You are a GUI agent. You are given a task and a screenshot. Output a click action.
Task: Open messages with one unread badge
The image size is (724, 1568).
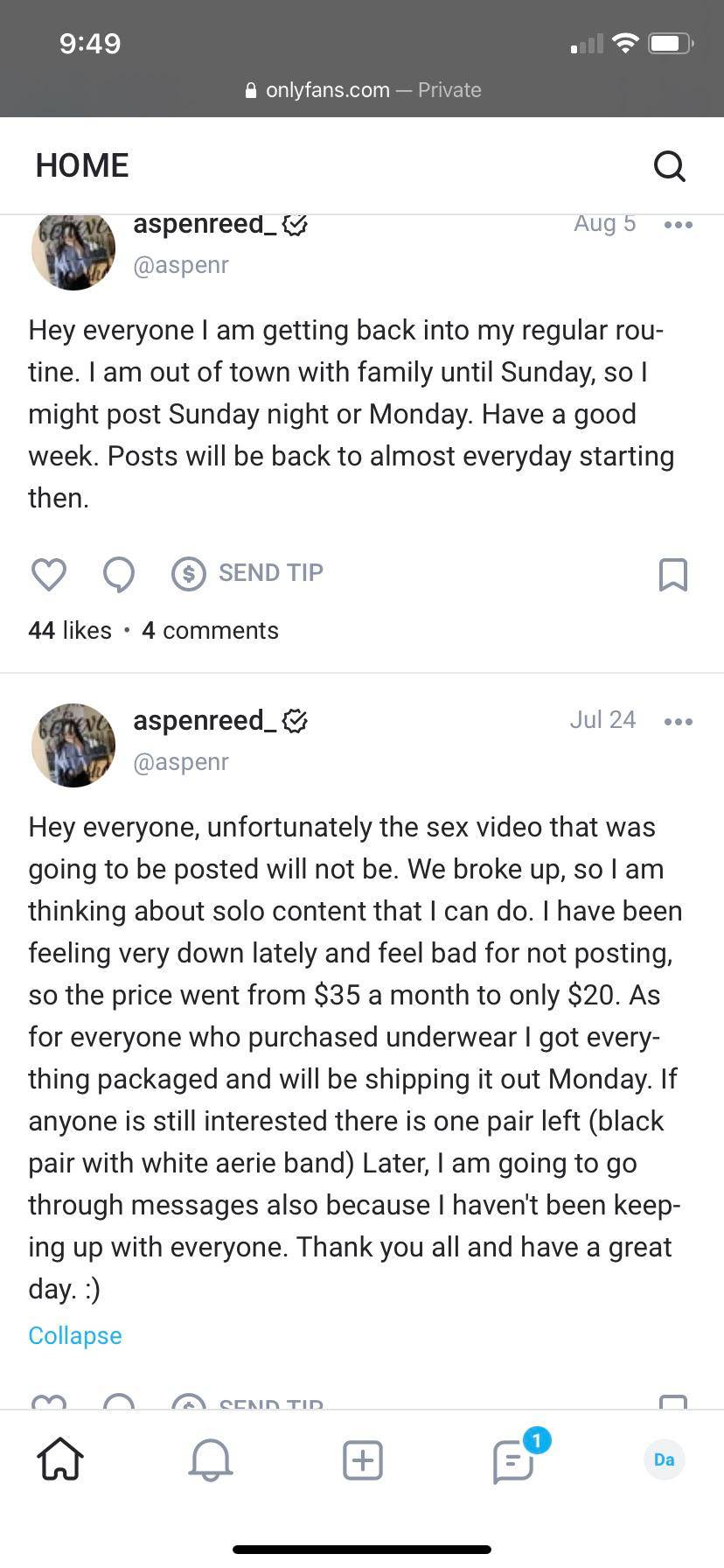(x=514, y=1459)
